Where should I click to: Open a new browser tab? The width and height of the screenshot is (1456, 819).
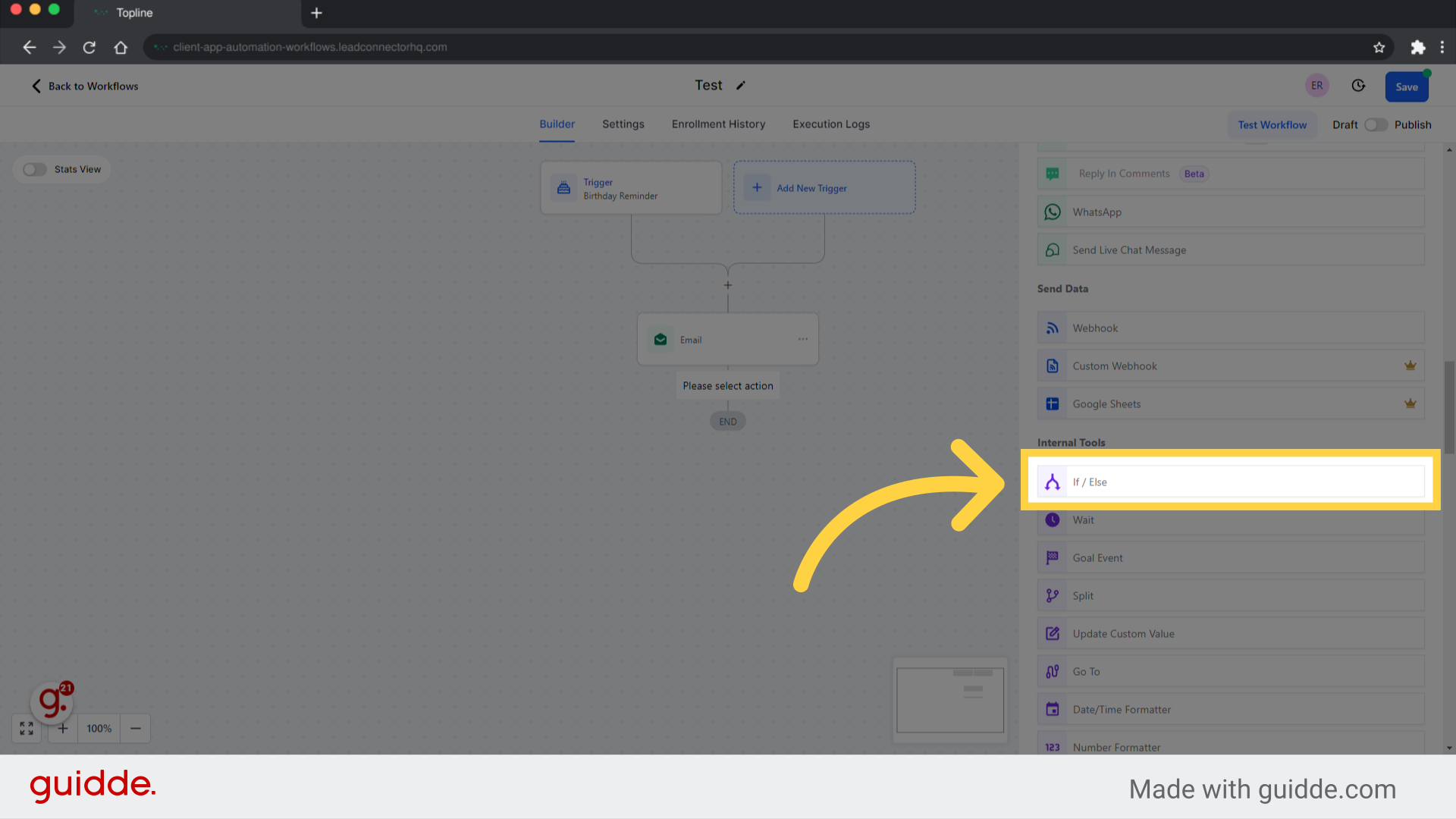click(316, 13)
